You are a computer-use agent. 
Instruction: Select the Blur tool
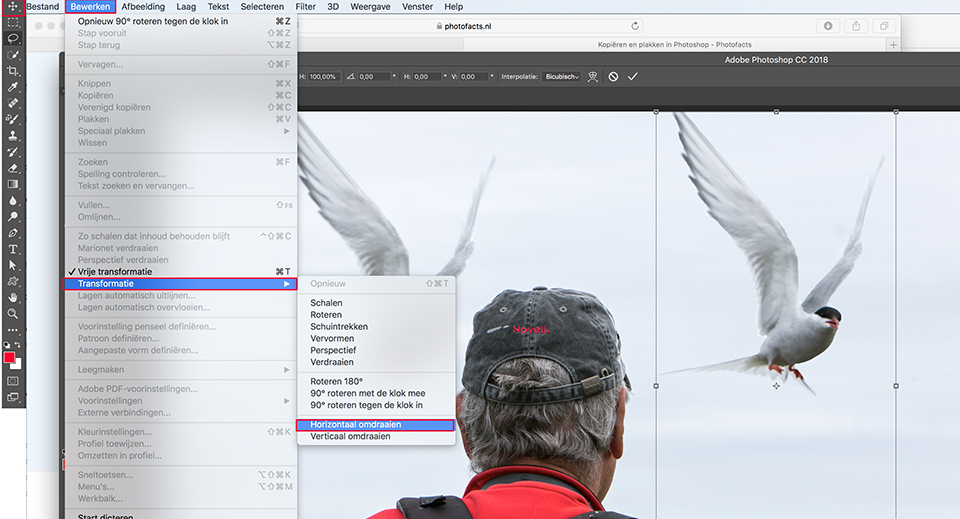pyautogui.click(x=13, y=200)
